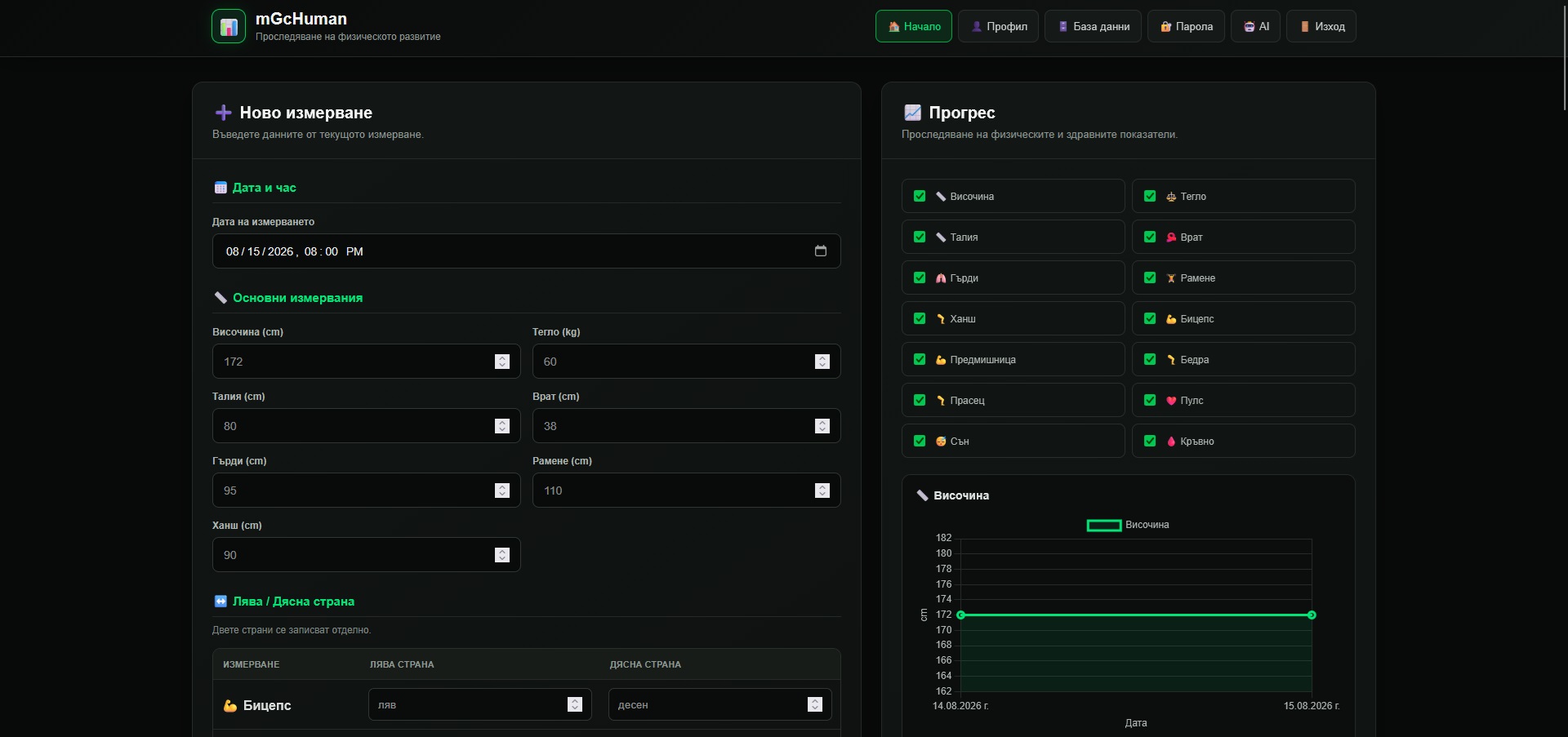This screenshot has width=1568, height=737.
Task: Open the AI assistant page
Action: tap(1256, 26)
